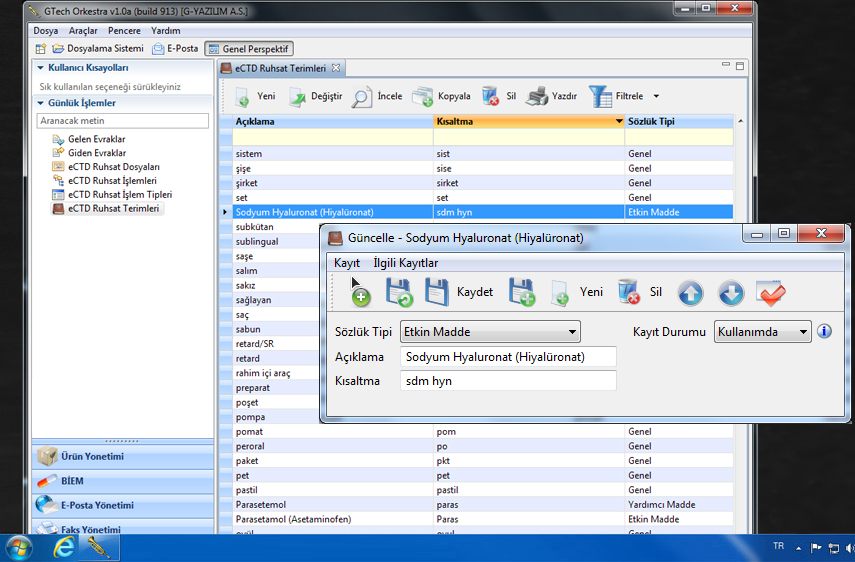The height and width of the screenshot is (562, 855).
Task: Click the move down arrow icon in dialog
Action: (731, 293)
